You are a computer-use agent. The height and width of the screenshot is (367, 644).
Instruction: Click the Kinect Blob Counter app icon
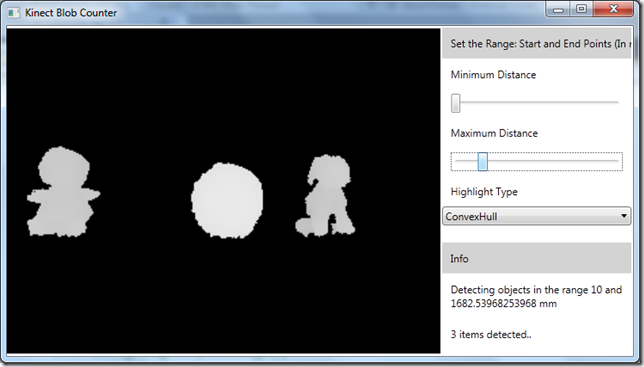tap(13, 13)
